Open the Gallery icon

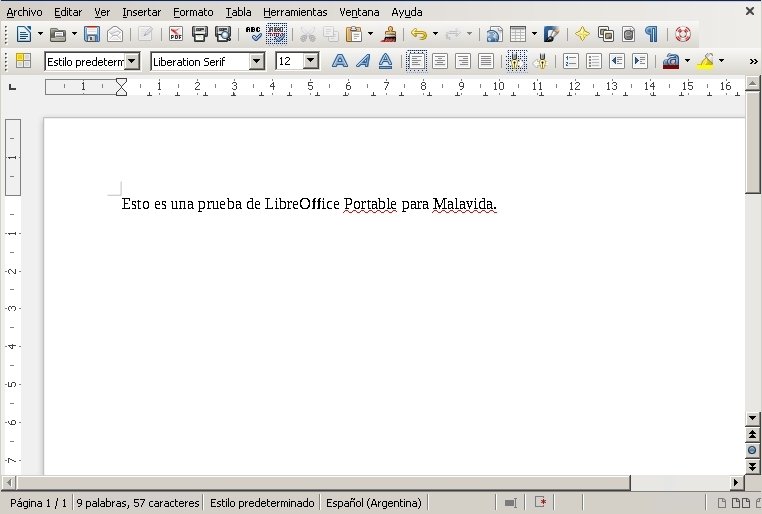coord(606,34)
